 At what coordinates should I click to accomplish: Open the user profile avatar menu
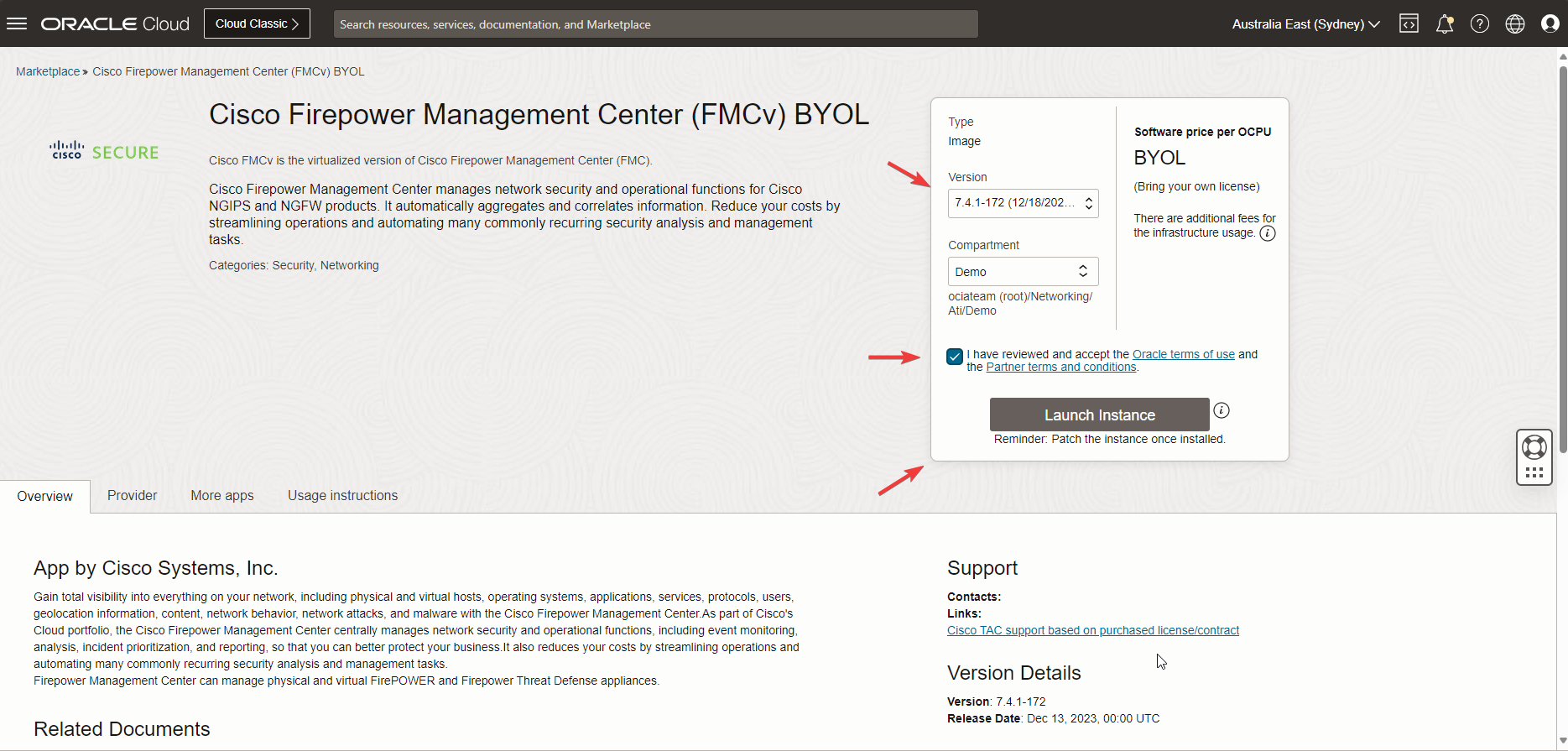coord(1550,23)
